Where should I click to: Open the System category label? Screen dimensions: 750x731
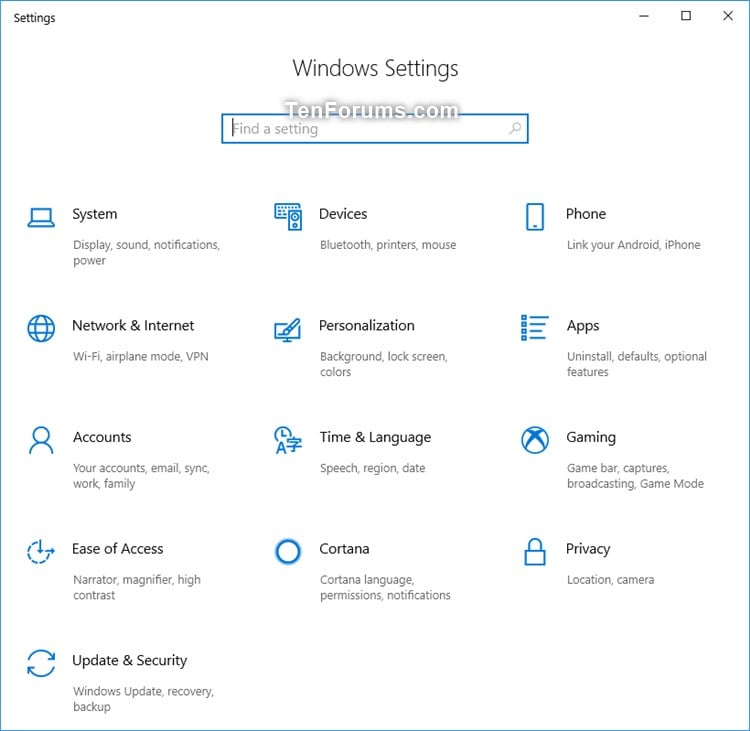click(95, 214)
